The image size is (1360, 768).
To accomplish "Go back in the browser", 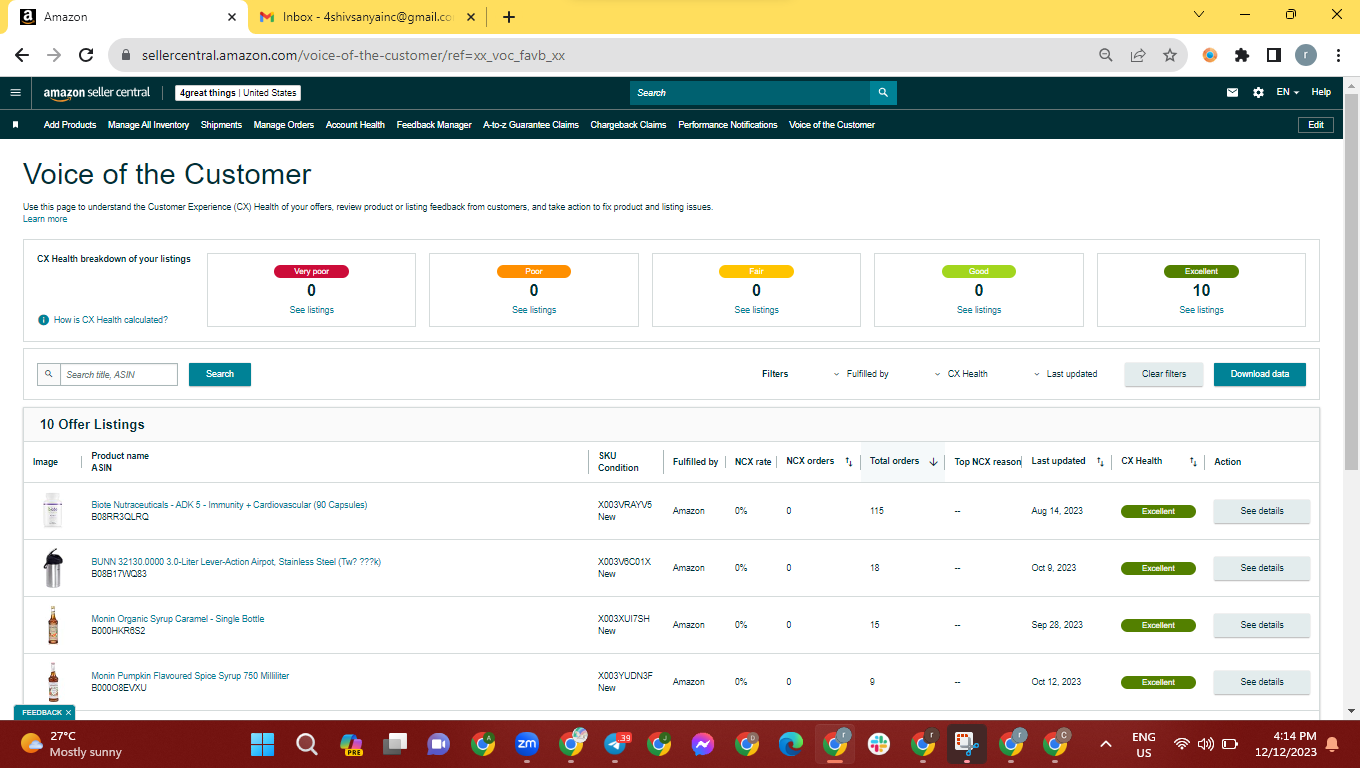I will click(22, 55).
